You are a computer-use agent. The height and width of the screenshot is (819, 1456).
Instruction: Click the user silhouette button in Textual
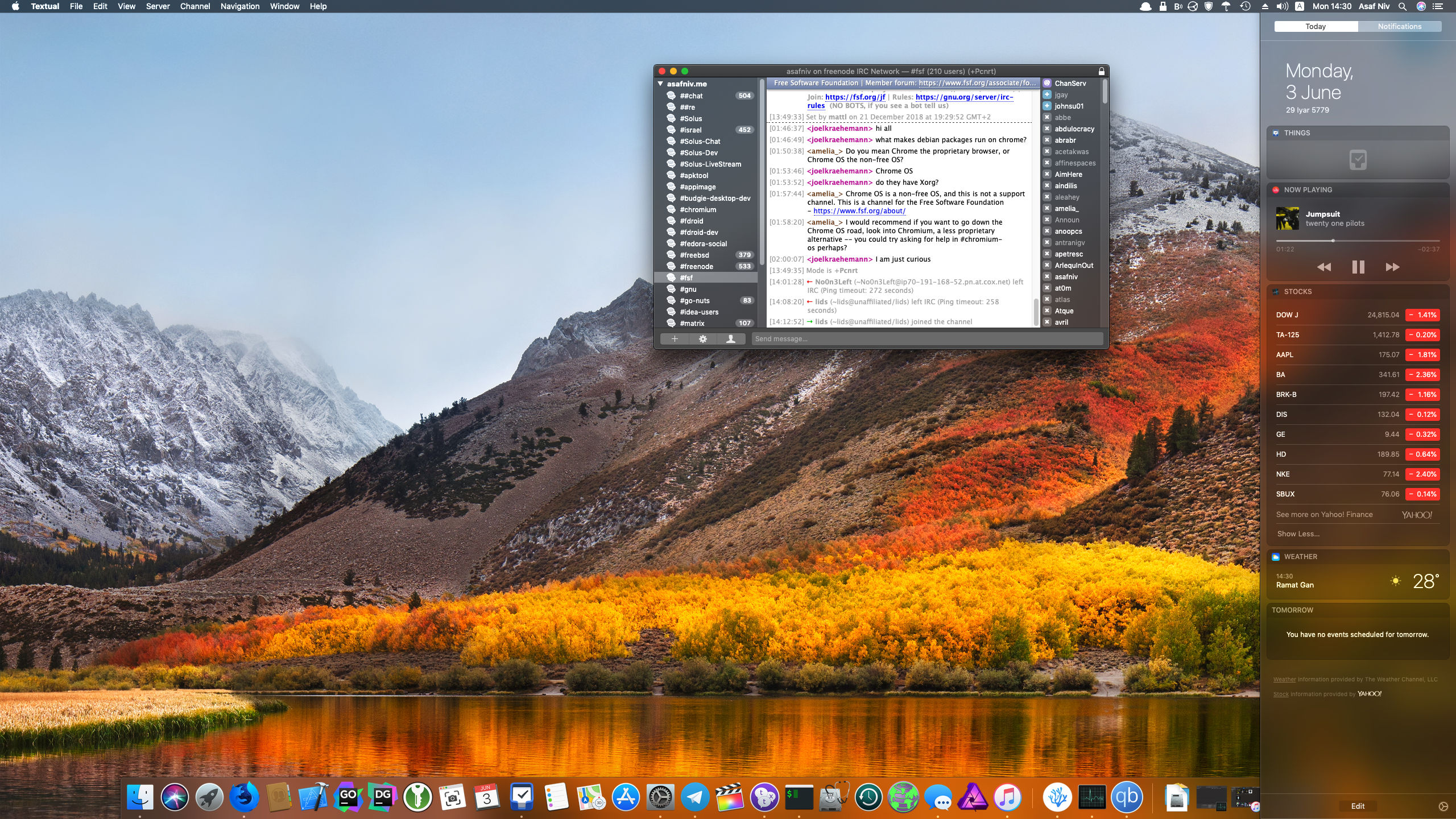tap(731, 339)
